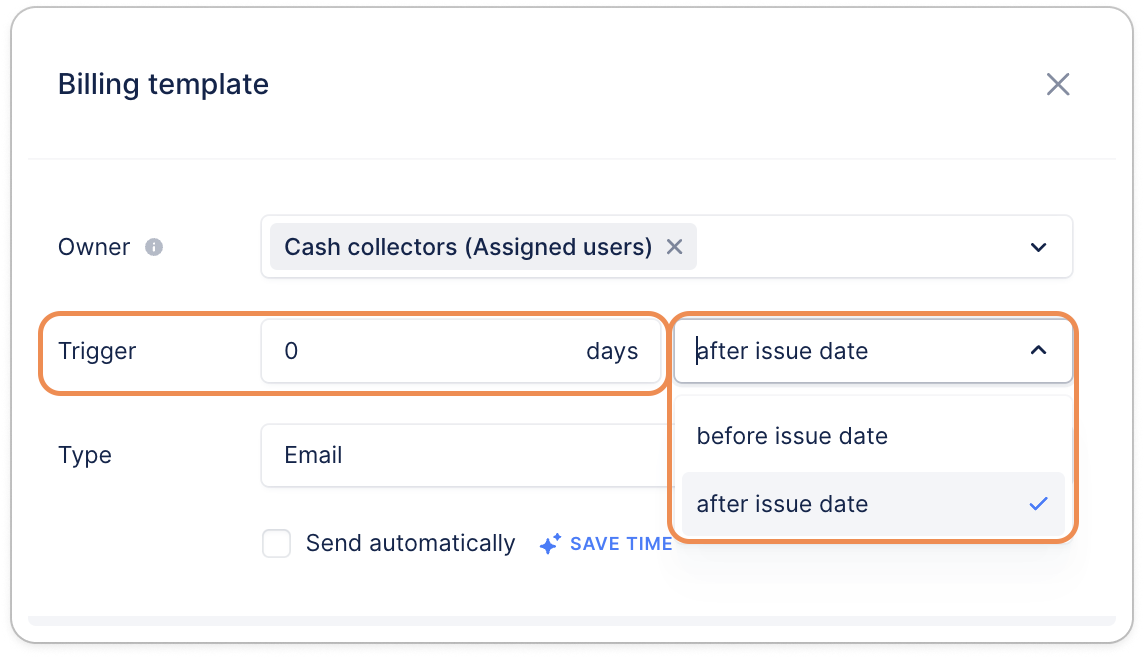Enable the Send automatically checkbox
The image size is (1144, 658).
276,543
